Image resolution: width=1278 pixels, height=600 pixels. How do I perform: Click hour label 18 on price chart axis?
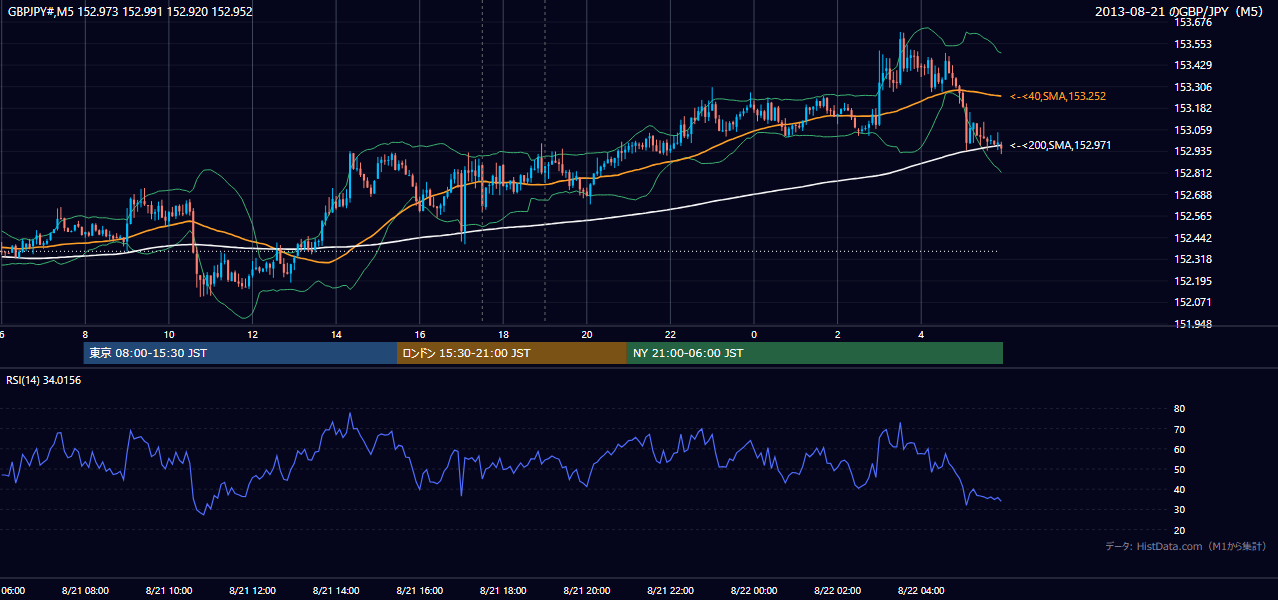click(503, 335)
